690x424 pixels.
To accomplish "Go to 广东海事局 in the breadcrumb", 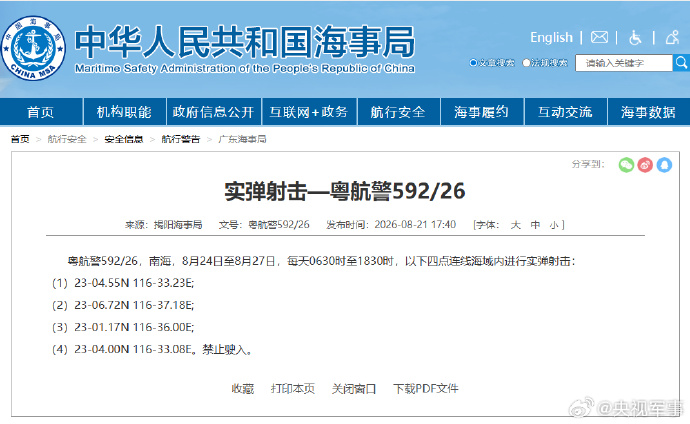I will point(242,139).
